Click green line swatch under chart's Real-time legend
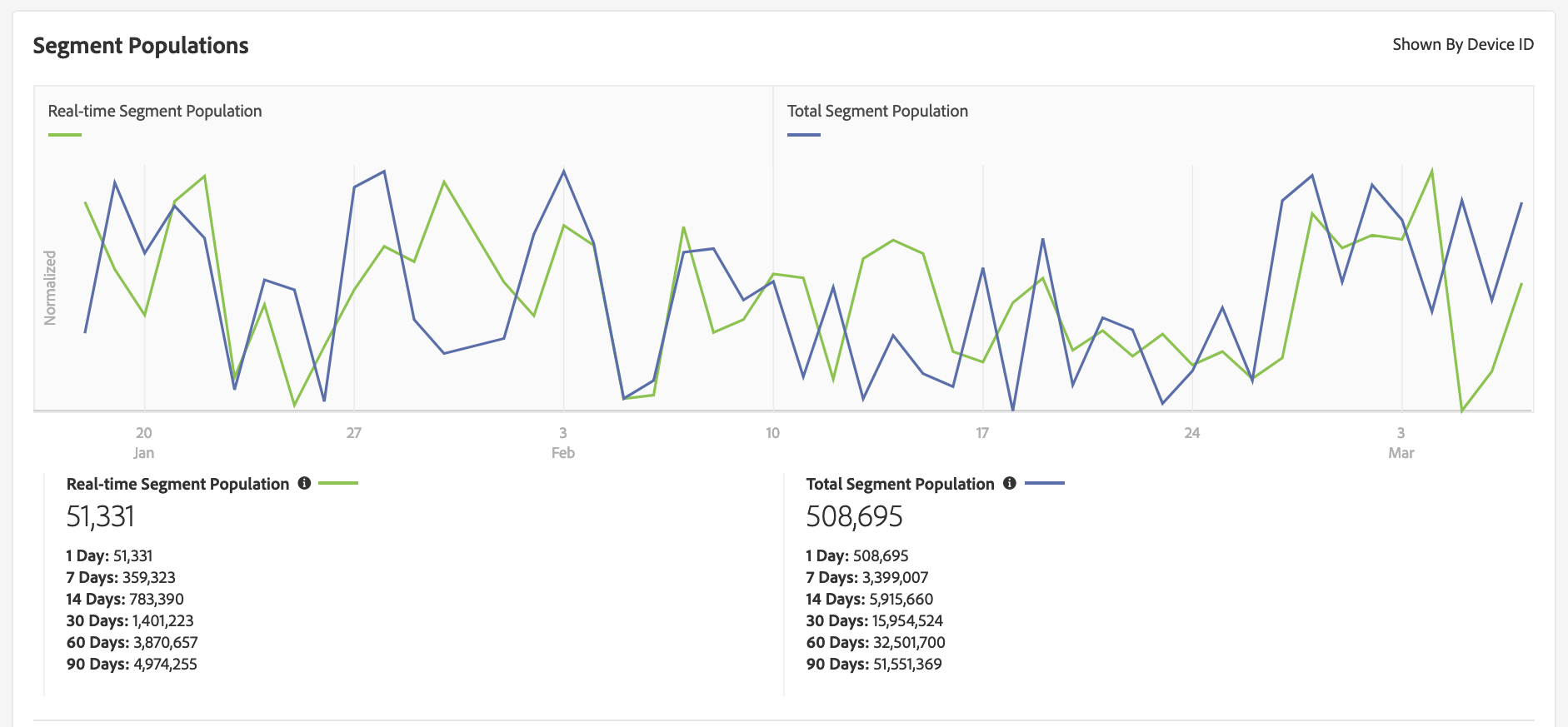The image size is (1568, 727). click(x=65, y=134)
